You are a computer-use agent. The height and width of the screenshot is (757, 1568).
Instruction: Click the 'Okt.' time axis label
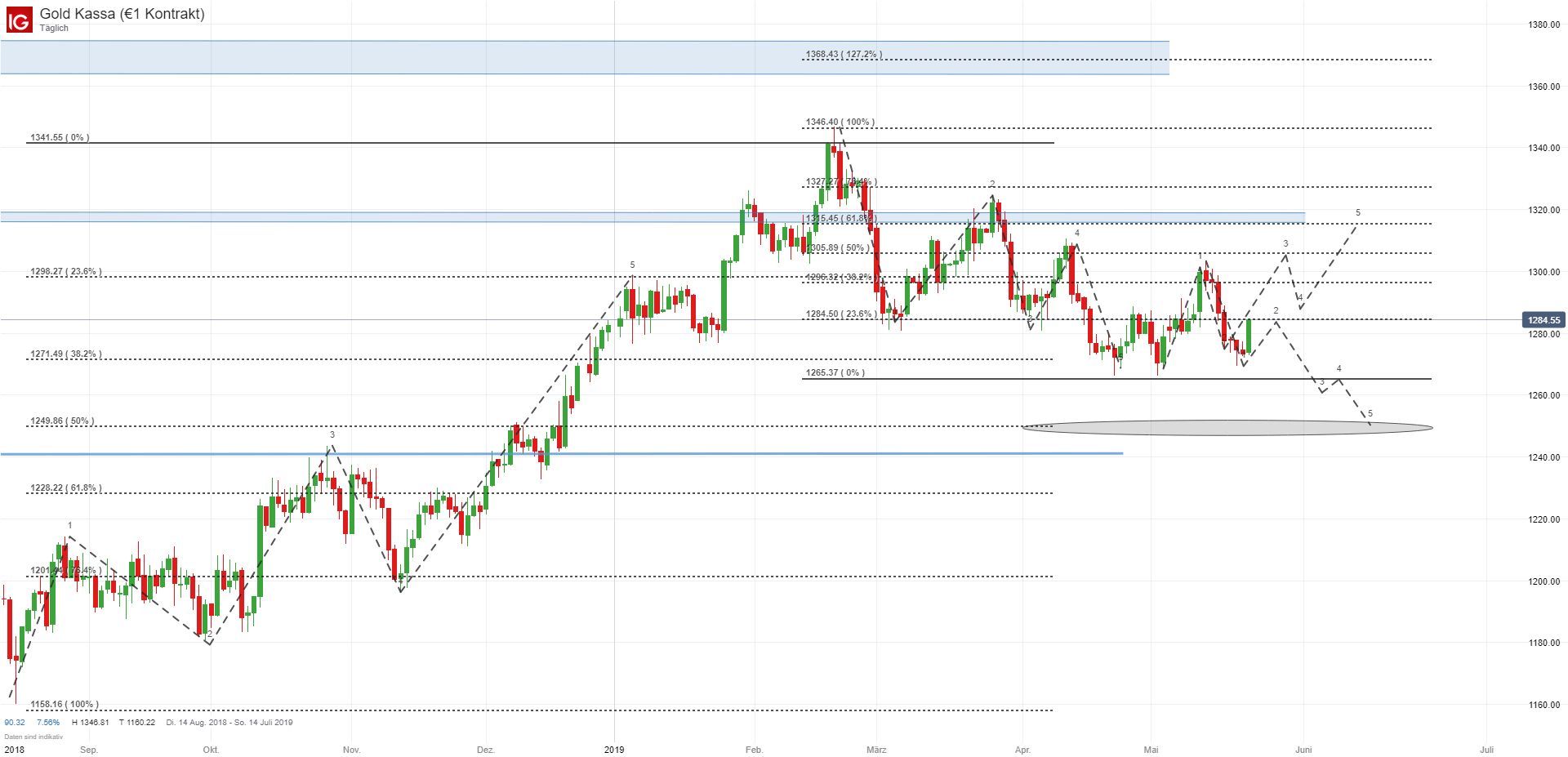211,750
